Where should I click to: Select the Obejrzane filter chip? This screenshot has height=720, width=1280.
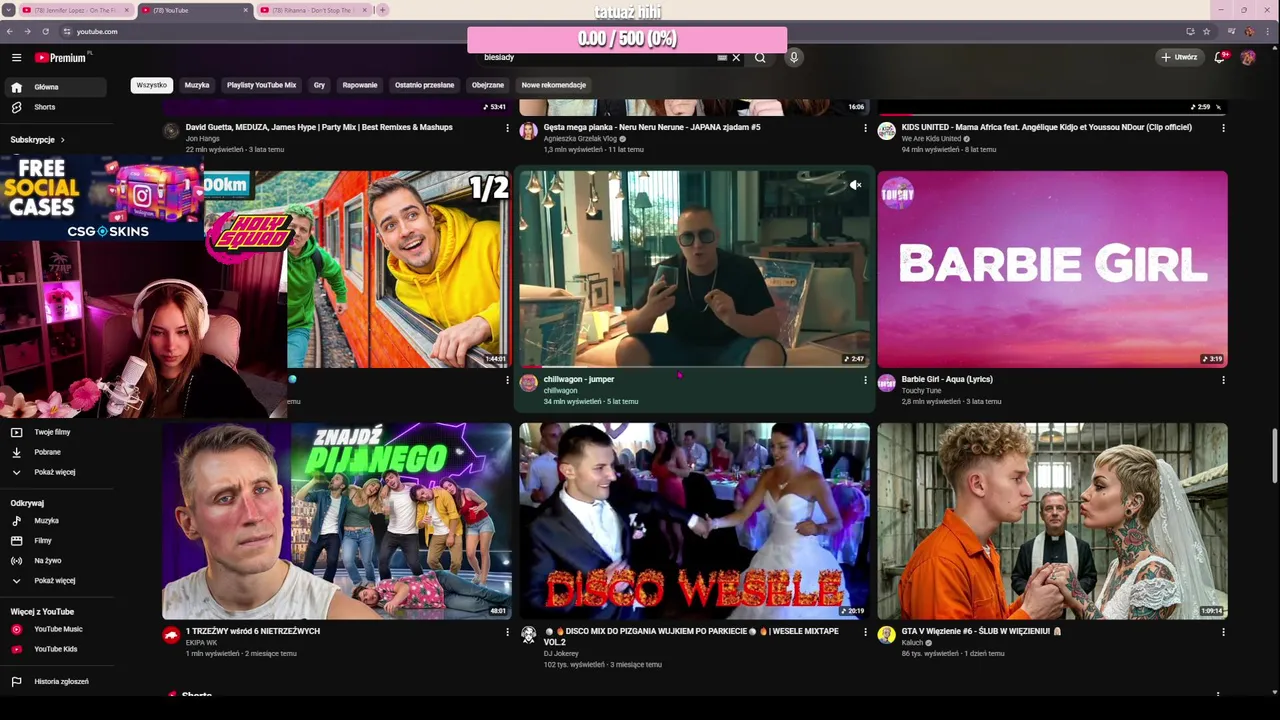click(488, 85)
